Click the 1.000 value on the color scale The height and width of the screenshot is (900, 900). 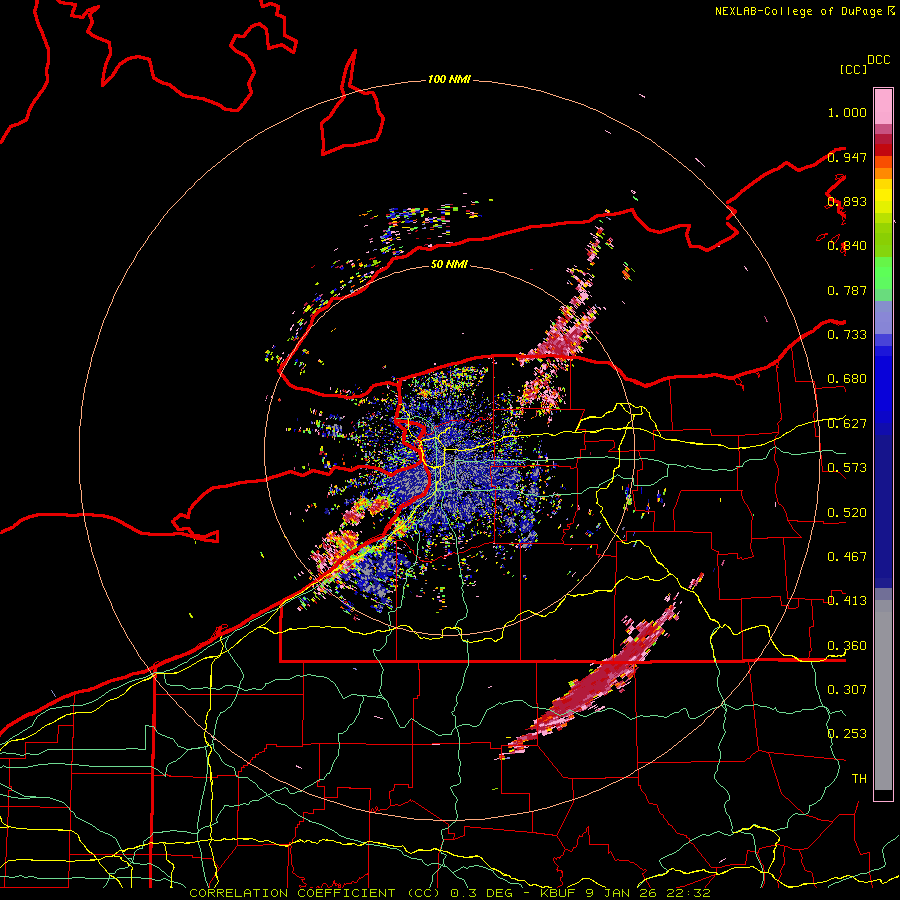point(847,112)
